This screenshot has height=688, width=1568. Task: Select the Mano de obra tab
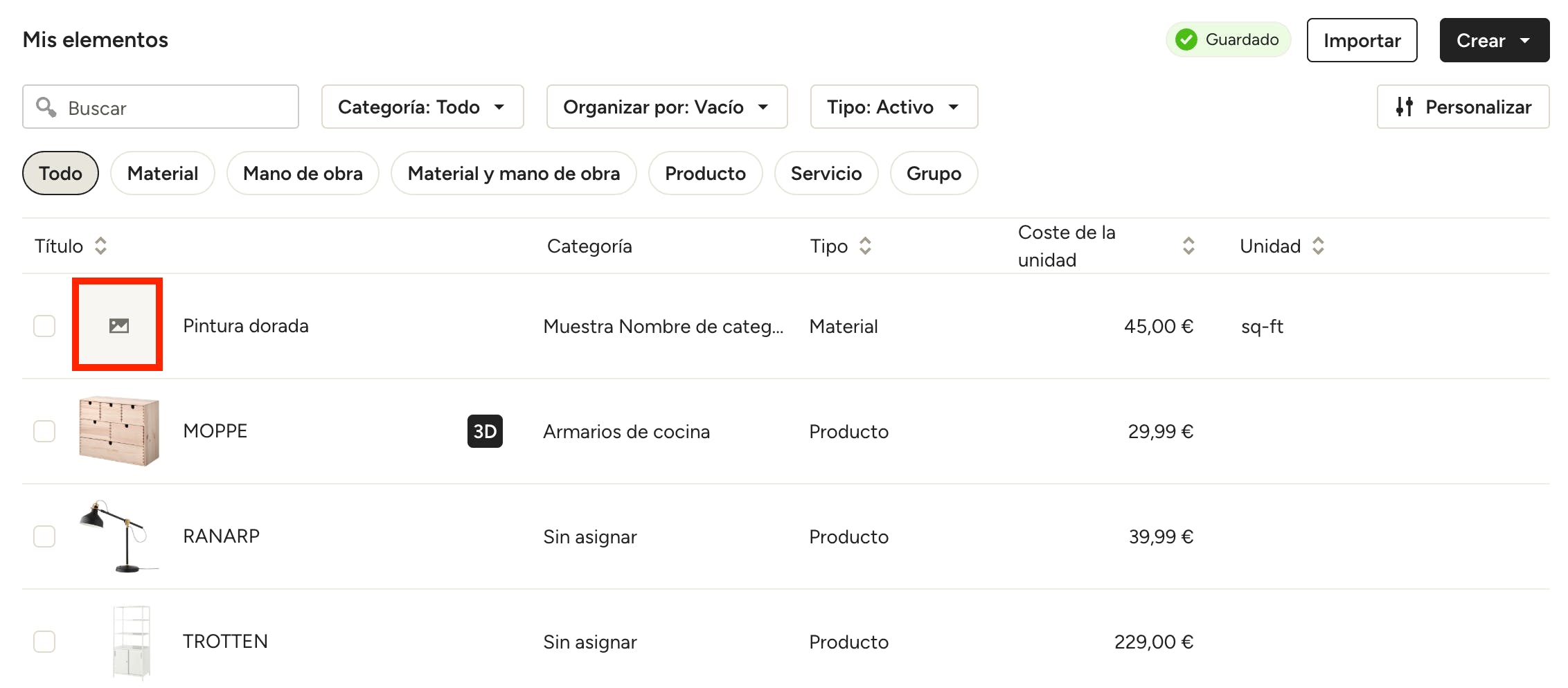(303, 173)
